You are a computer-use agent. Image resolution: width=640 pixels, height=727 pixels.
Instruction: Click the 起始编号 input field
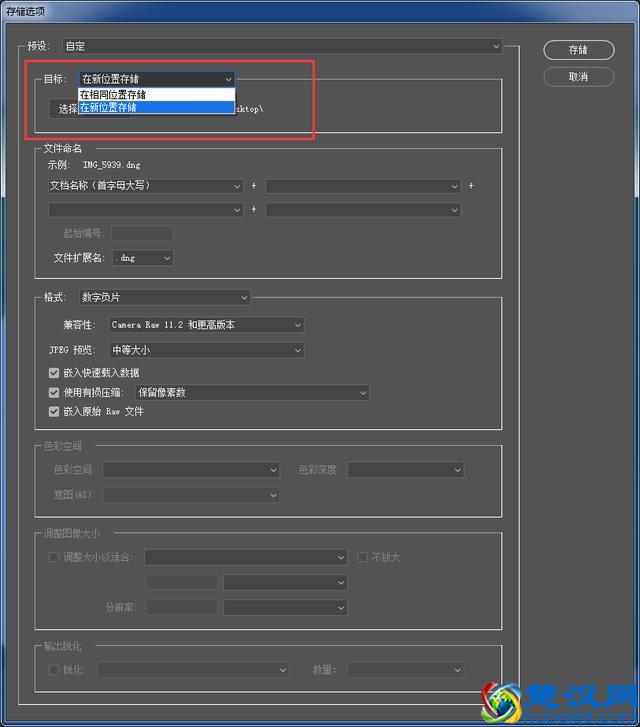click(141, 233)
